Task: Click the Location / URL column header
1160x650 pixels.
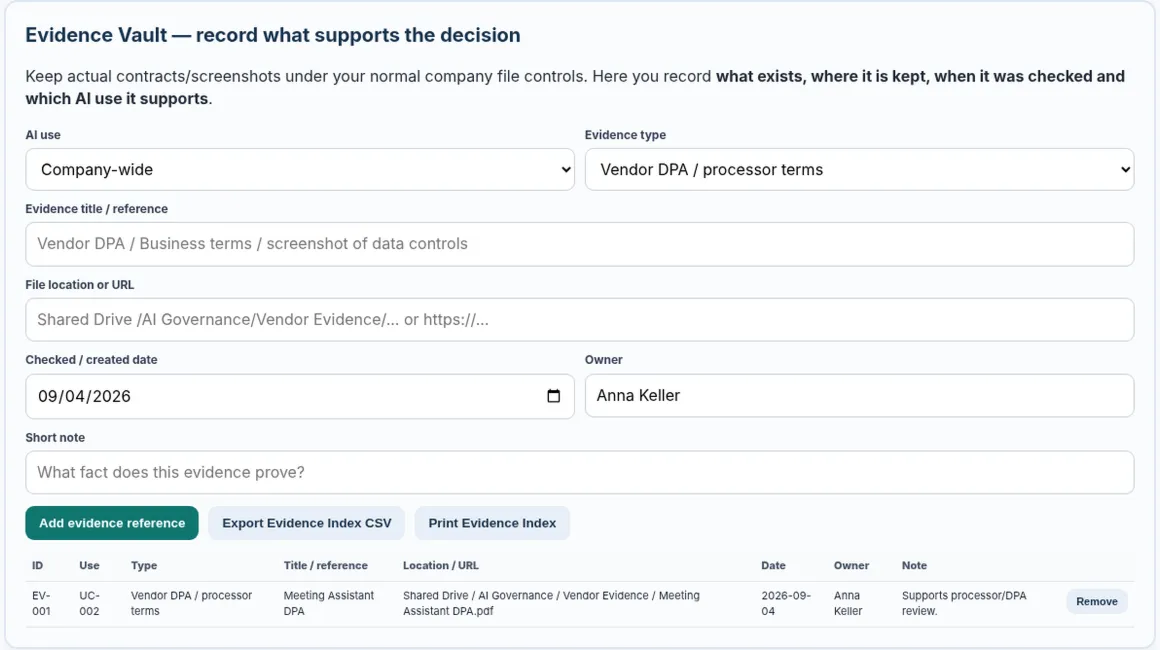Action: coord(441,565)
